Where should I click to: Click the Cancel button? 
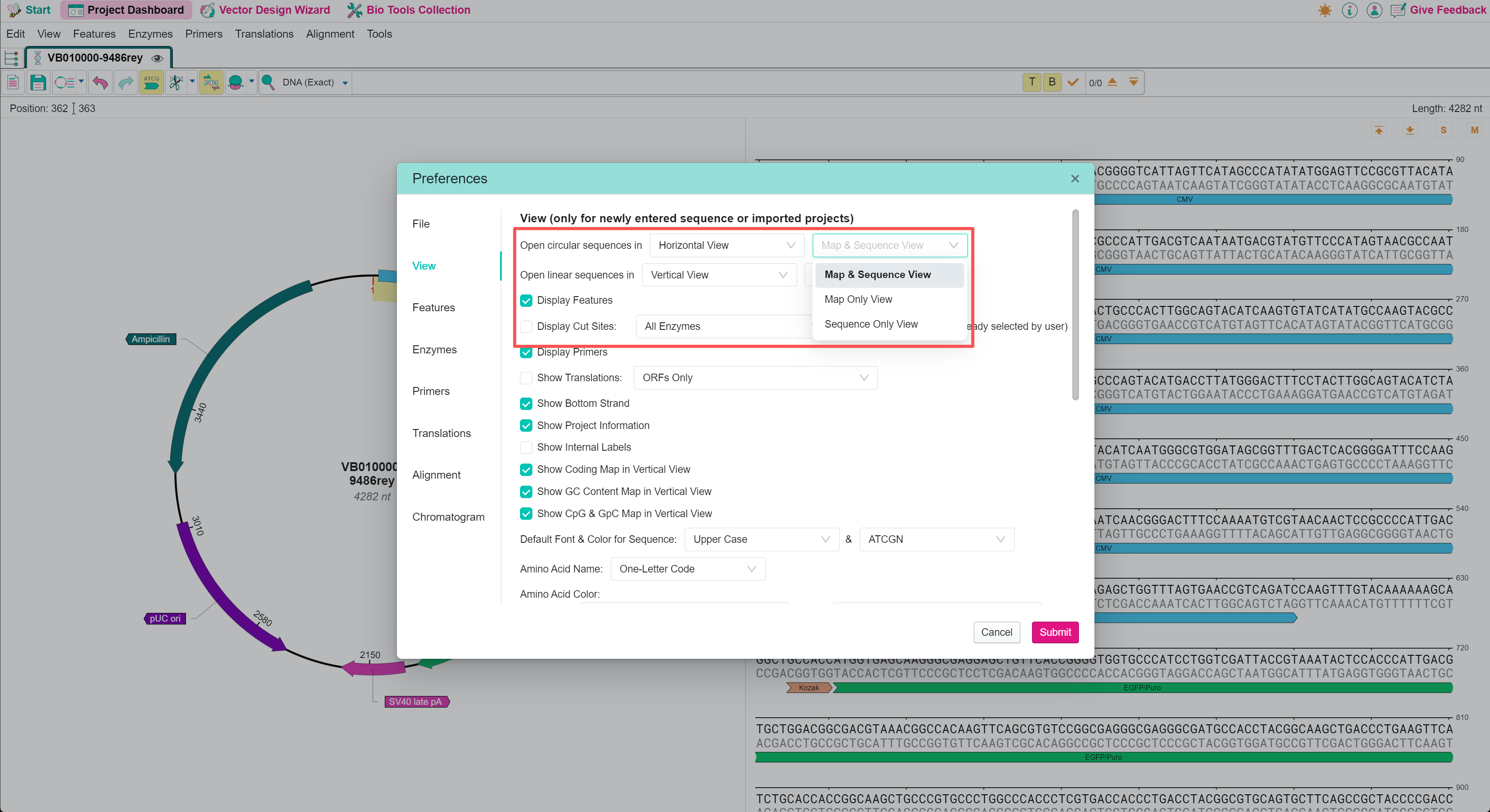click(x=996, y=632)
